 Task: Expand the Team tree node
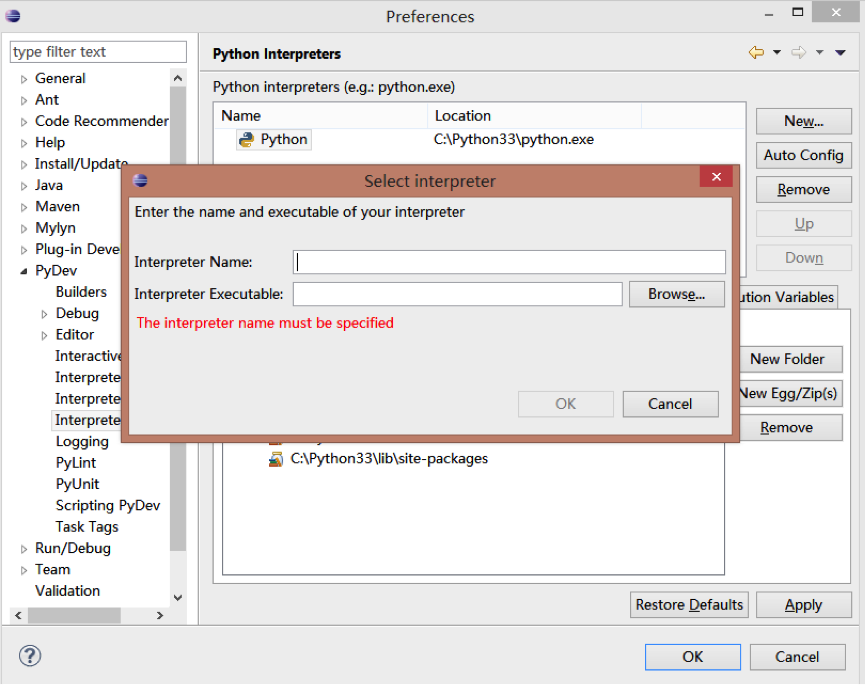(x=24, y=570)
